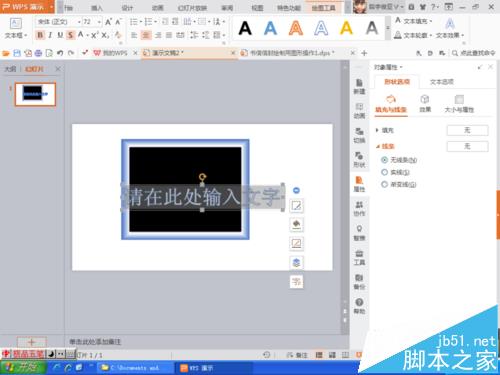Open the 形状 sidebar panel
The width and height of the screenshot is (500, 375).
[359, 160]
